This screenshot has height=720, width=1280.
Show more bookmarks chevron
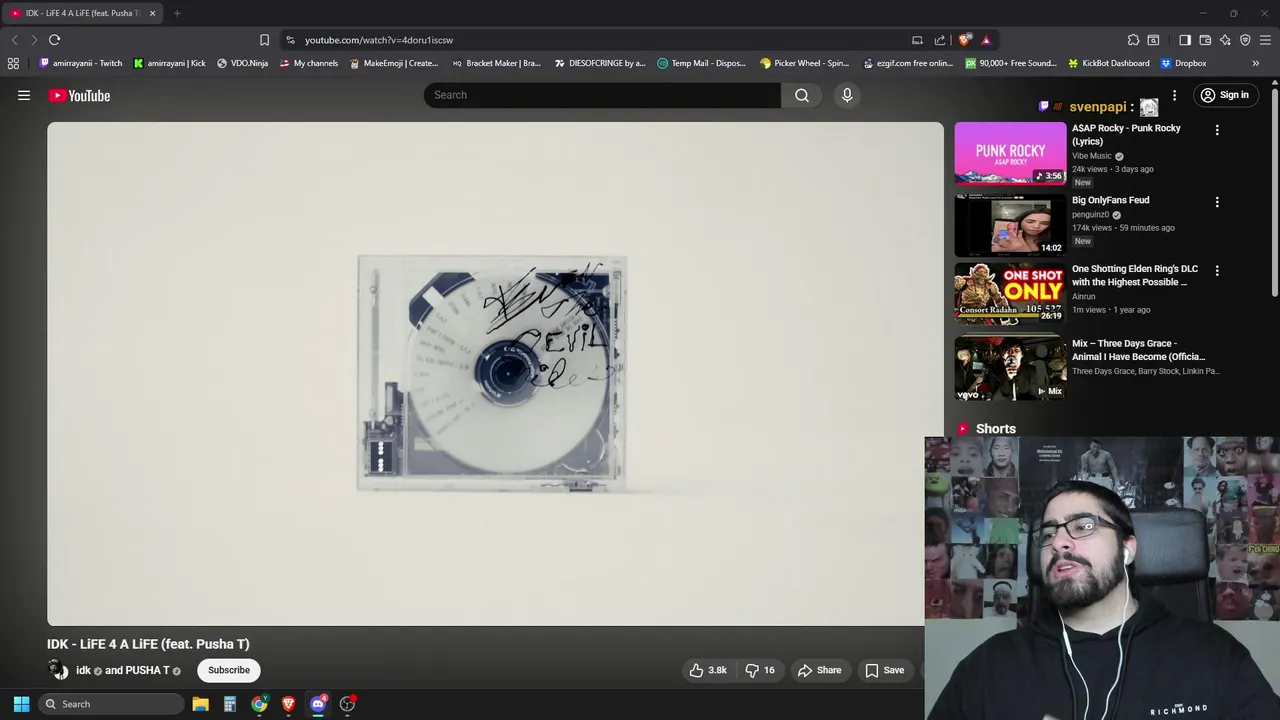1256,63
